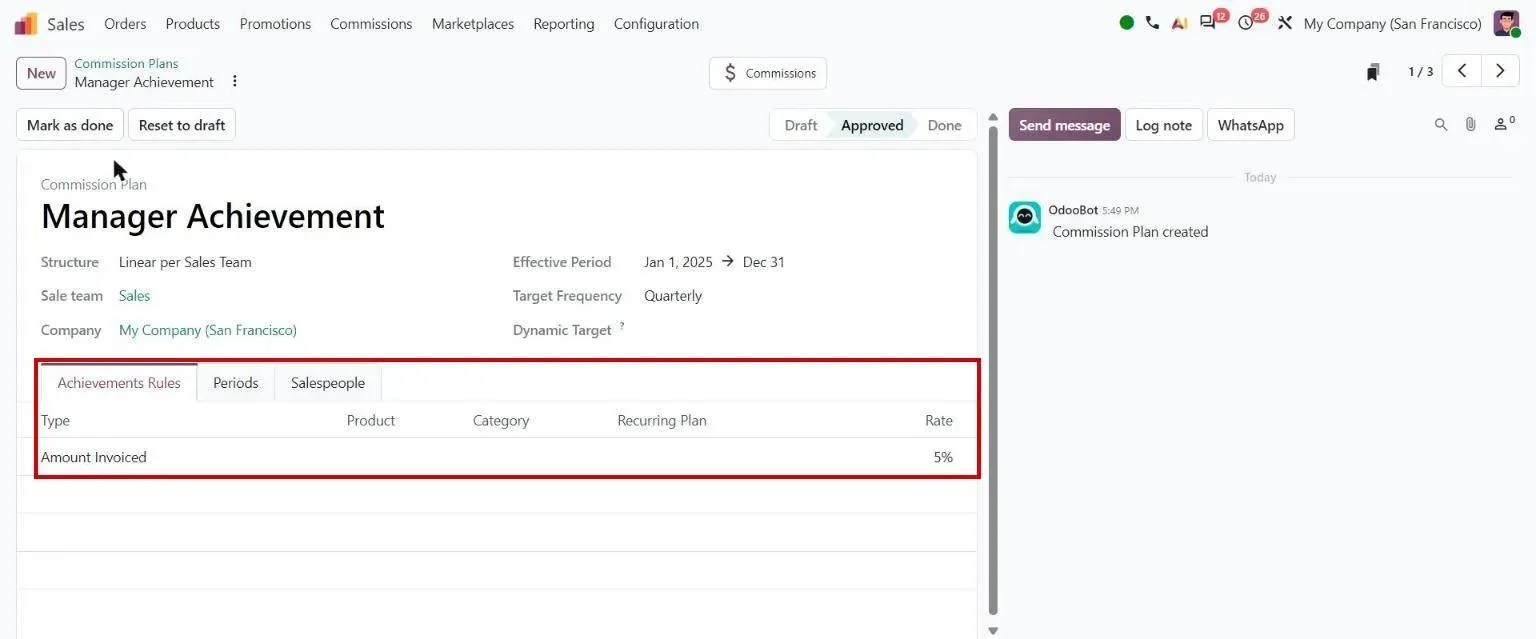Open the Orders menu
This screenshot has width=1536, height=639.
pyautogui.click(x=125, y=23)
